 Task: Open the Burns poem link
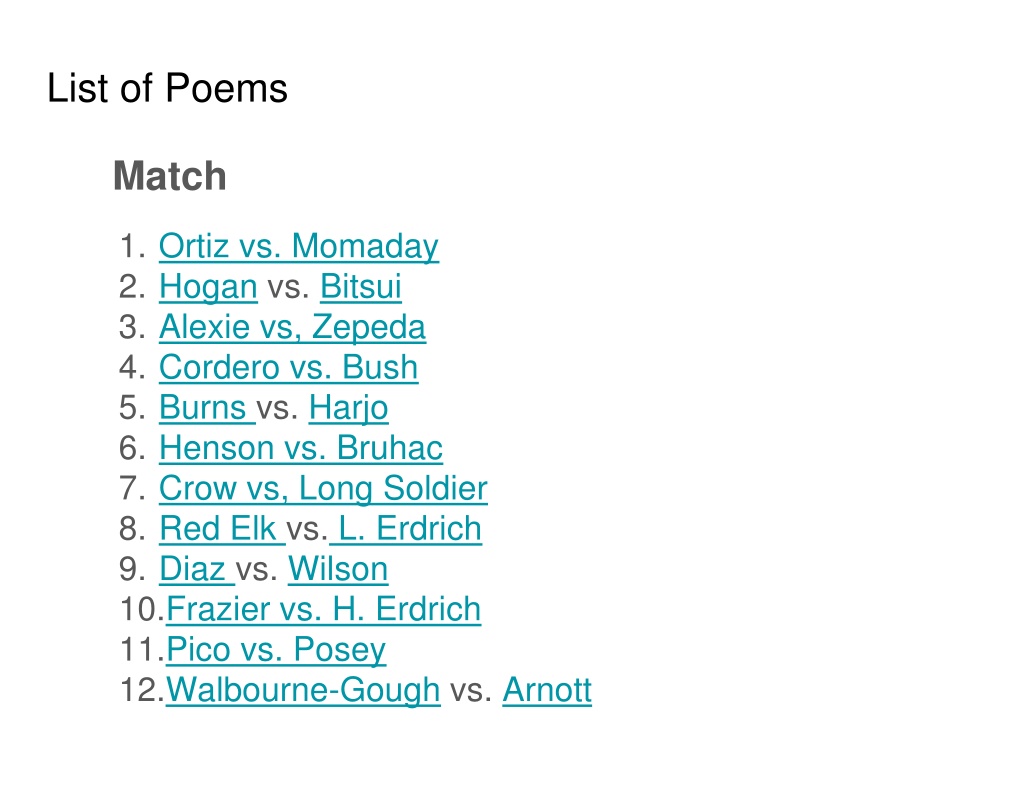click(206, 408)
